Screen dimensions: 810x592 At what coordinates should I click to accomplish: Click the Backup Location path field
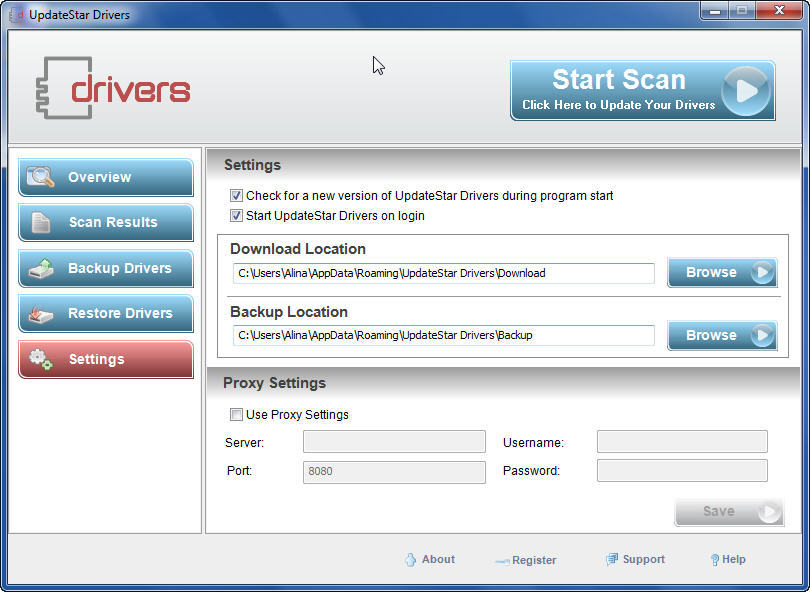[444, 335]
